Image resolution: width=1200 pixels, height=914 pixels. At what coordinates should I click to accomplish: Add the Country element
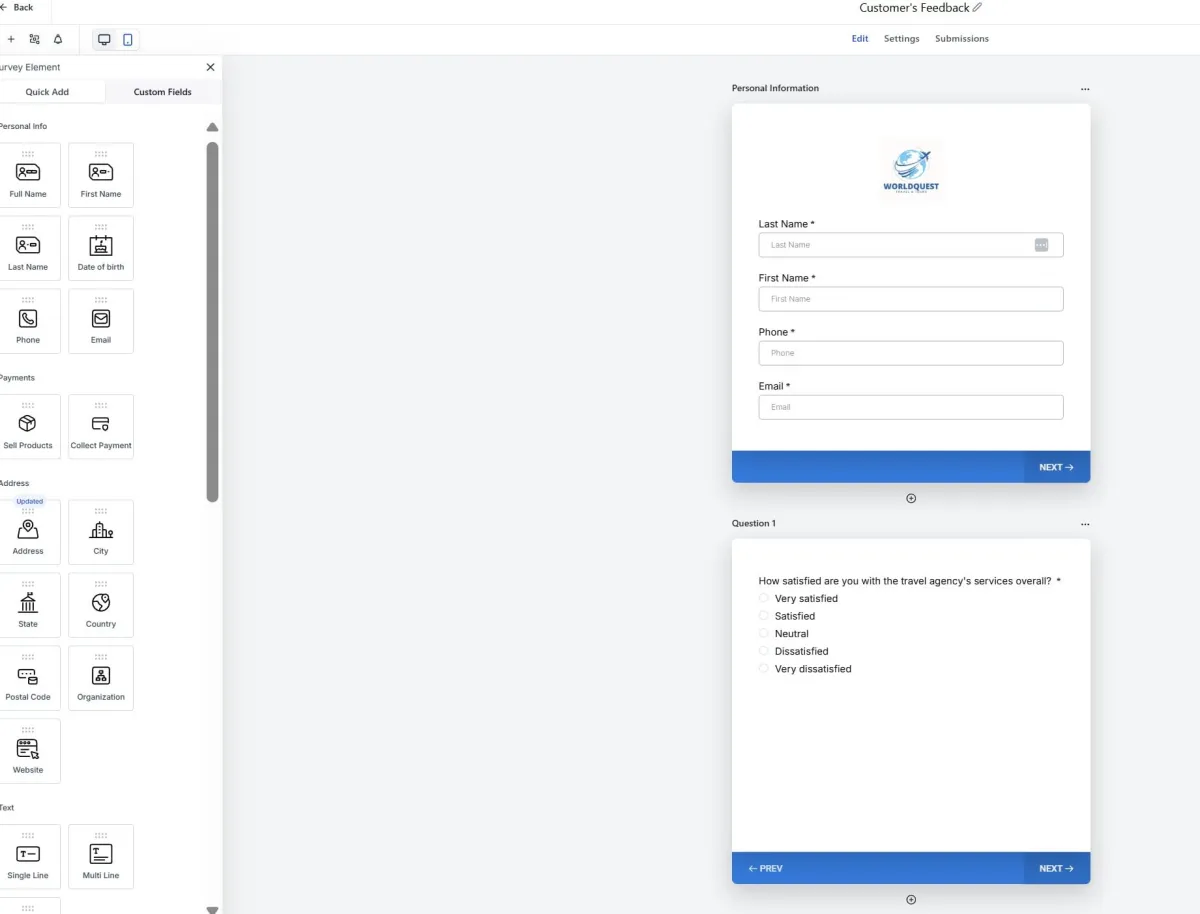click(101, 605)
